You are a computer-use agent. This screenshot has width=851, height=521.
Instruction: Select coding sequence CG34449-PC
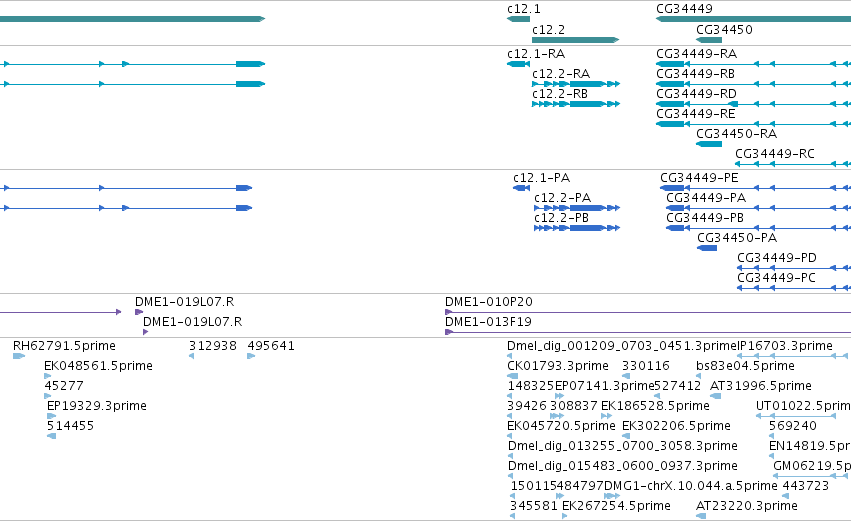click(x=794, y=288)
